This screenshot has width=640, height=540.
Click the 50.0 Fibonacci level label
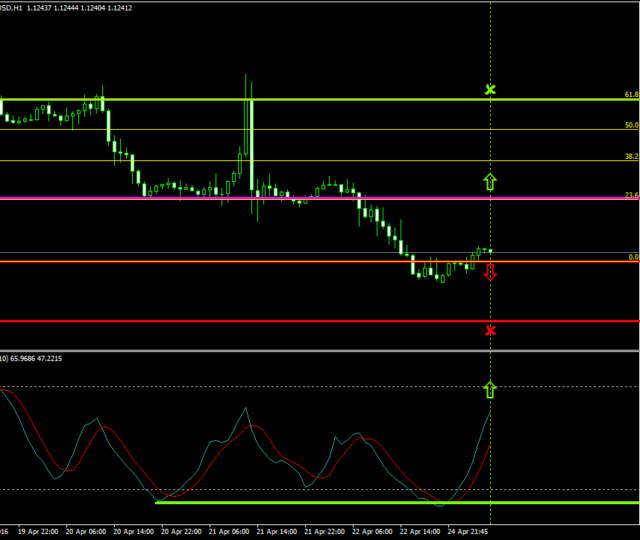tap(631, 125)
